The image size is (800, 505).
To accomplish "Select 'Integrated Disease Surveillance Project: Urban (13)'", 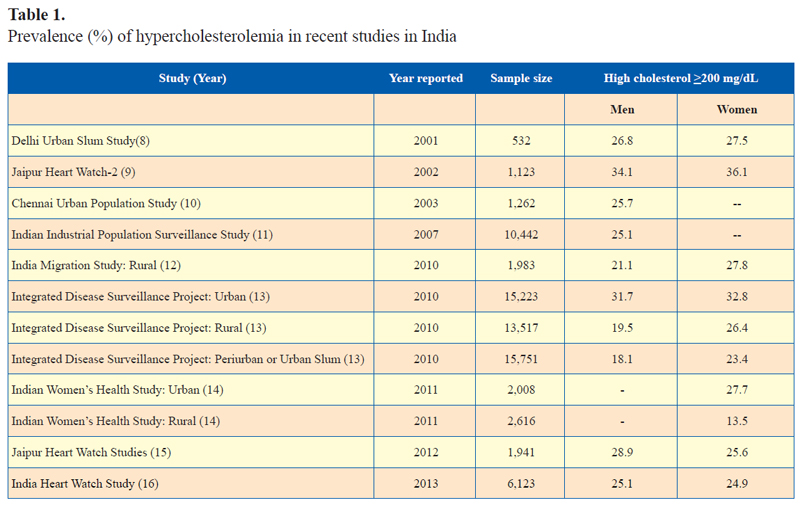I will pyautogui.click(x=141, y=296).
